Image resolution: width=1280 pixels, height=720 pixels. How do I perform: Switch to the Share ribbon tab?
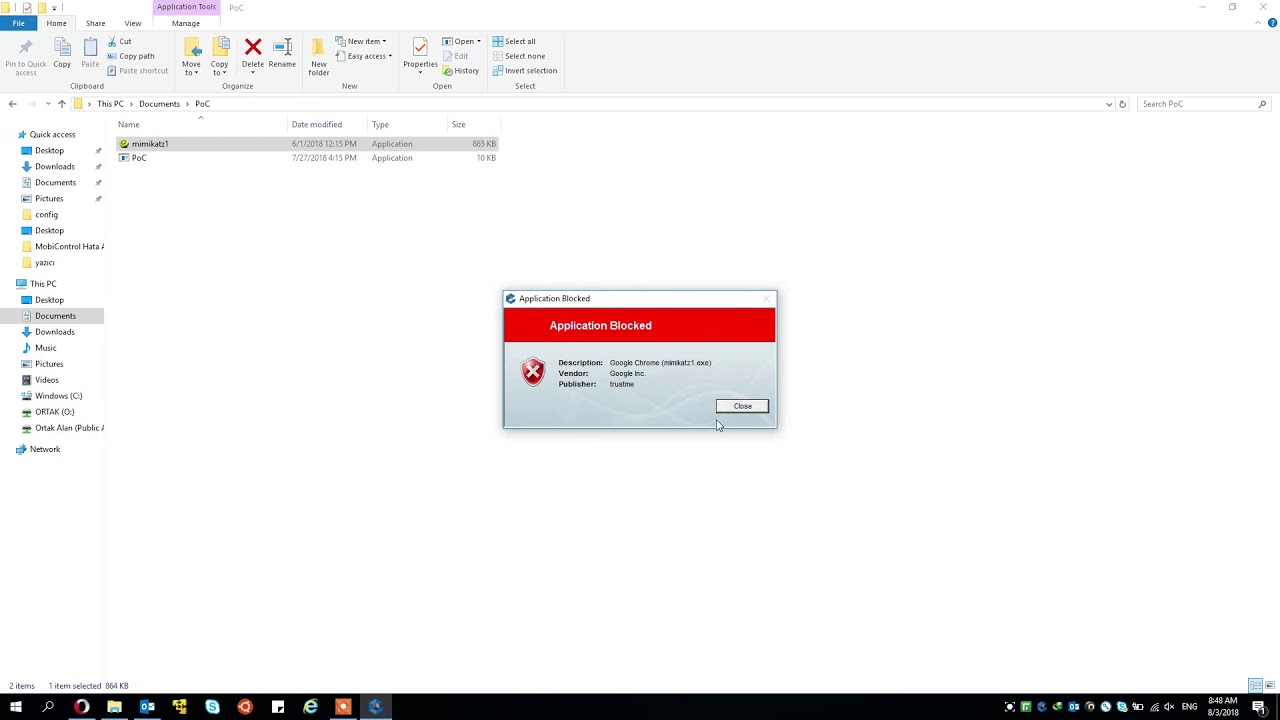point(95,23)
